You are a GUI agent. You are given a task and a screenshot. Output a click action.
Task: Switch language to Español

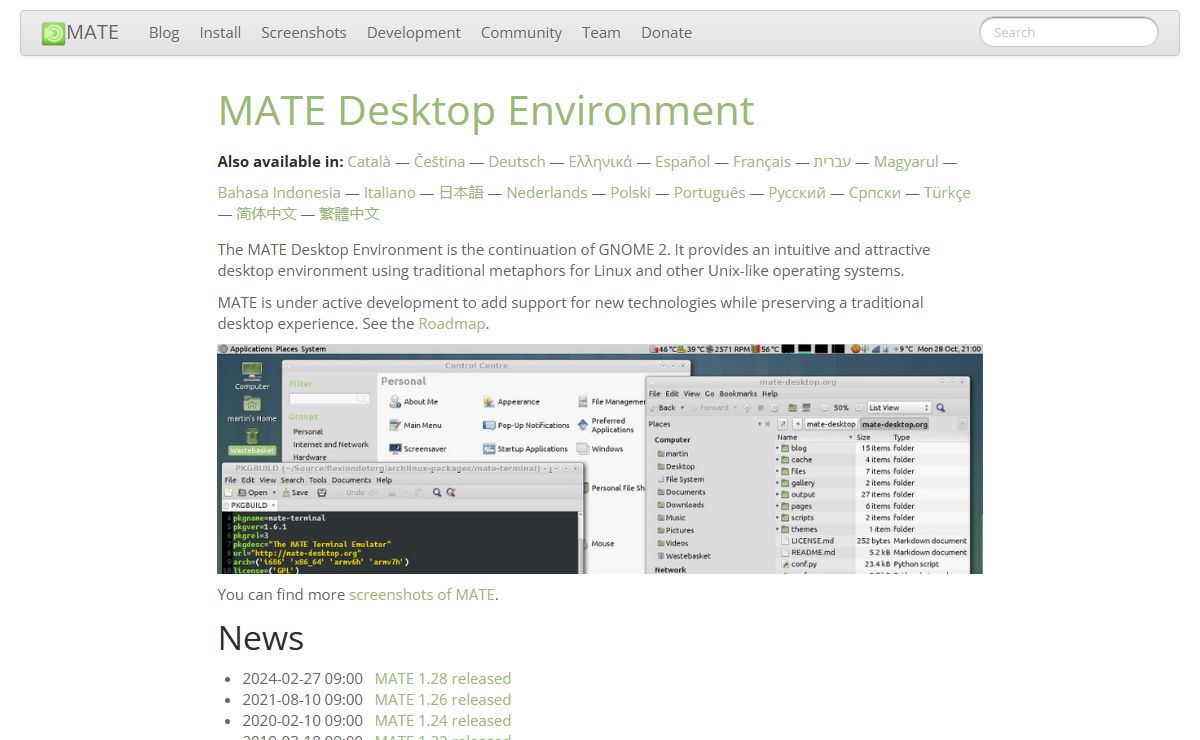click(682, 161)
